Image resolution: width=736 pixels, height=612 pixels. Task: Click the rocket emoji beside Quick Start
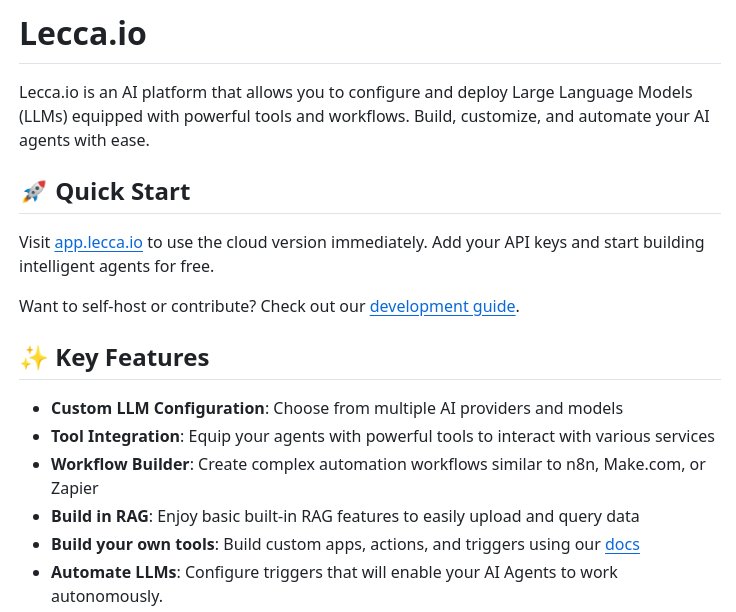33,192
